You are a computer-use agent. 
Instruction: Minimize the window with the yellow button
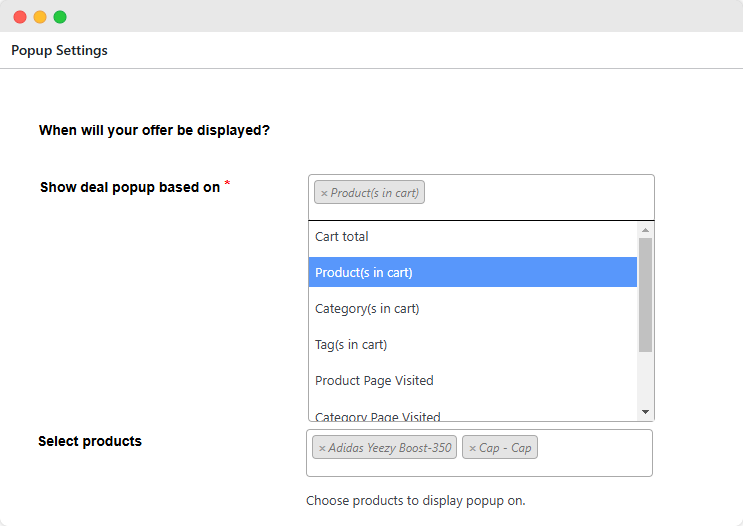click(x=40, y=17)
